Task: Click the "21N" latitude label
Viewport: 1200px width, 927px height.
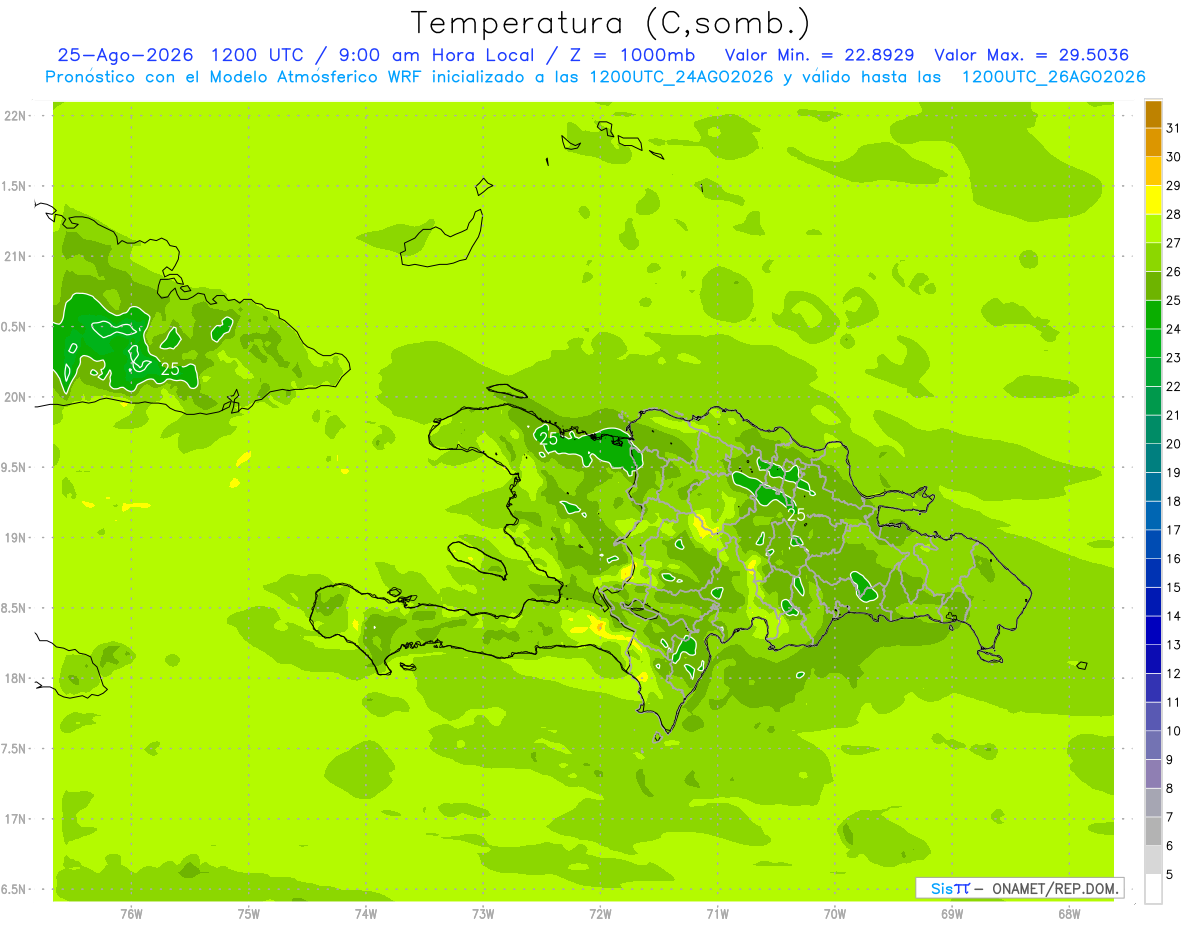Action: tap(15, 257)
